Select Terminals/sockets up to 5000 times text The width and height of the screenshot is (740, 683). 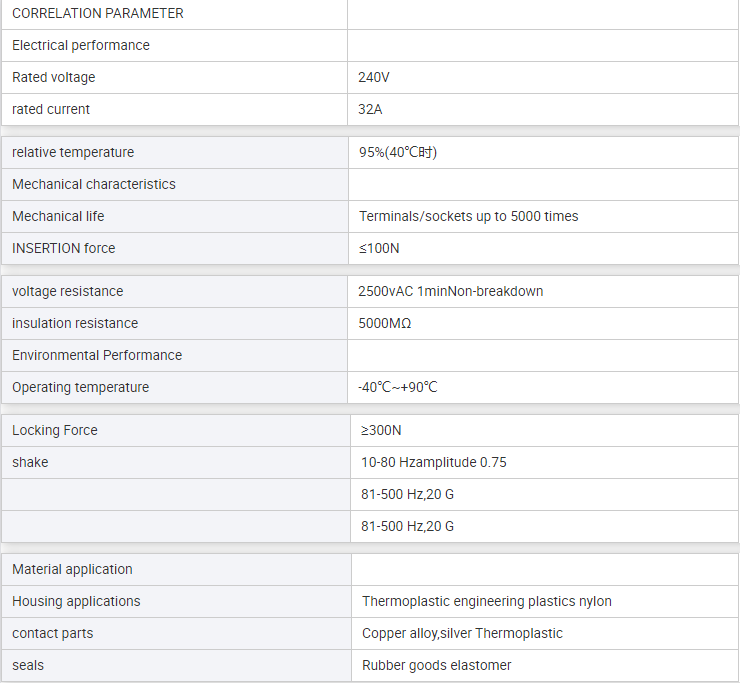coord(468,216)
